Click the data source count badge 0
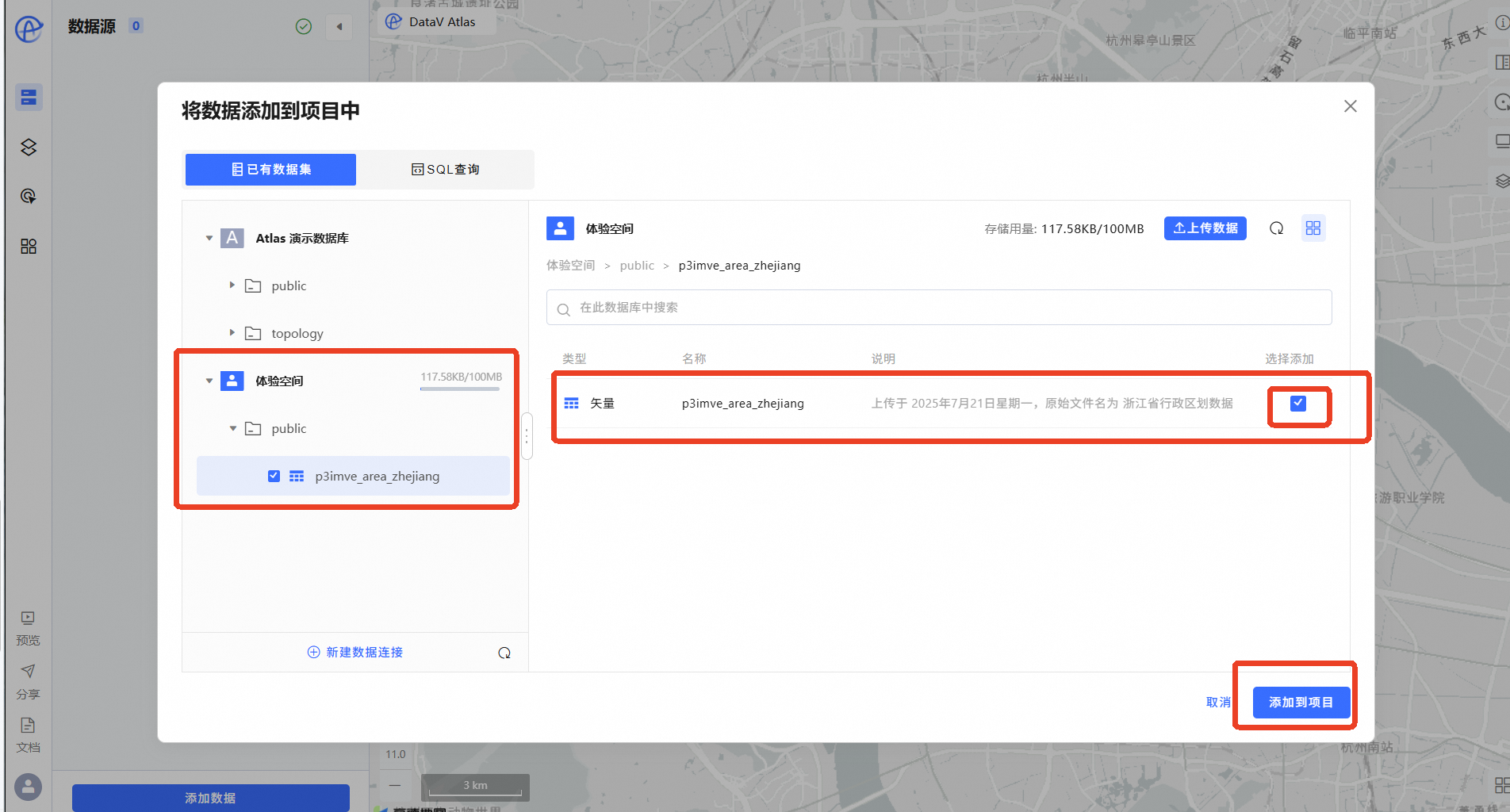 pyautogui.click(x=136, y=26)
